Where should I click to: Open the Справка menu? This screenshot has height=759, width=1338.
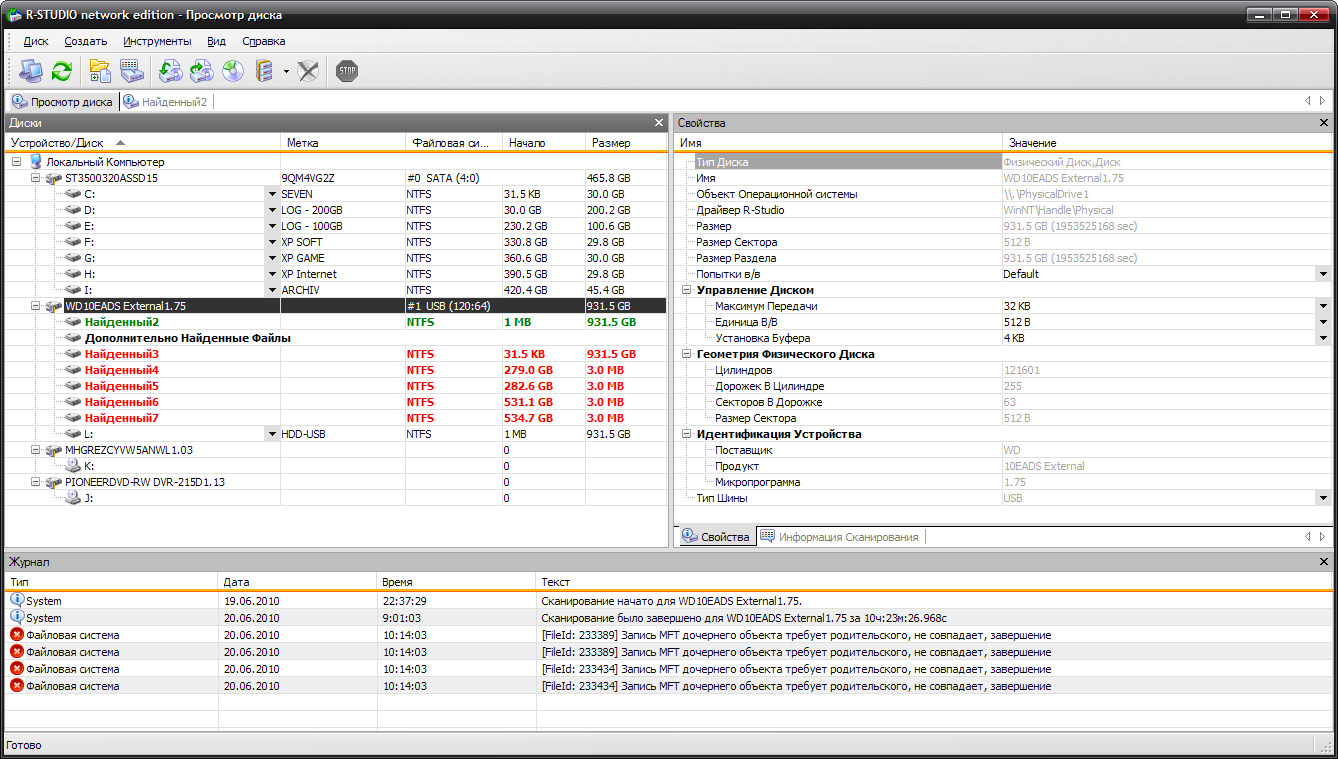[263, 41]
